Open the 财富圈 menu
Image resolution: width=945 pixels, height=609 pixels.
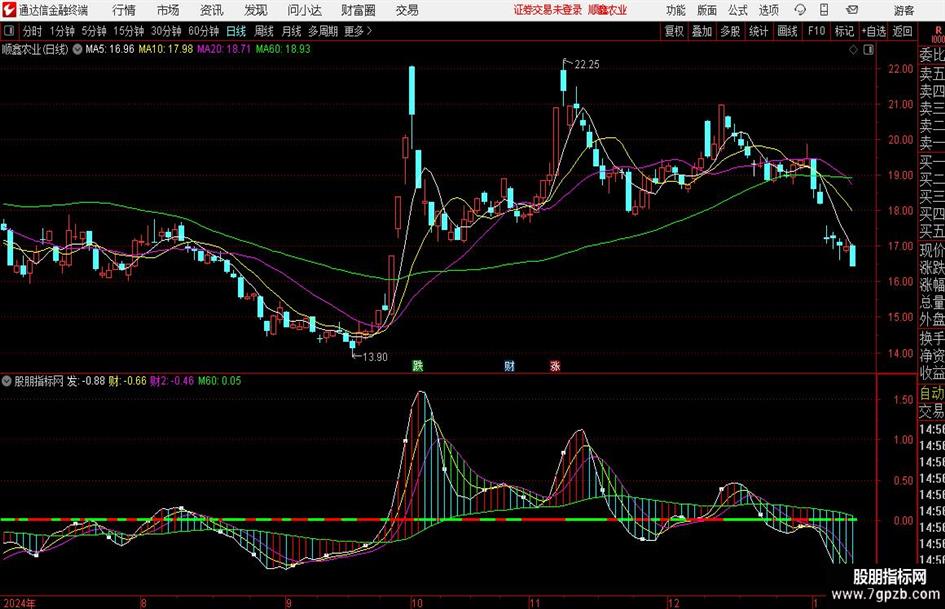358,10
